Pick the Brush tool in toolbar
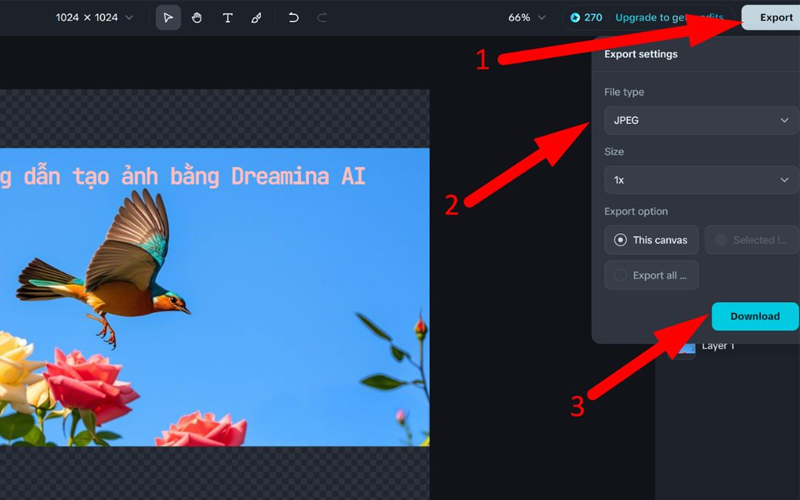 click(256, 18)
